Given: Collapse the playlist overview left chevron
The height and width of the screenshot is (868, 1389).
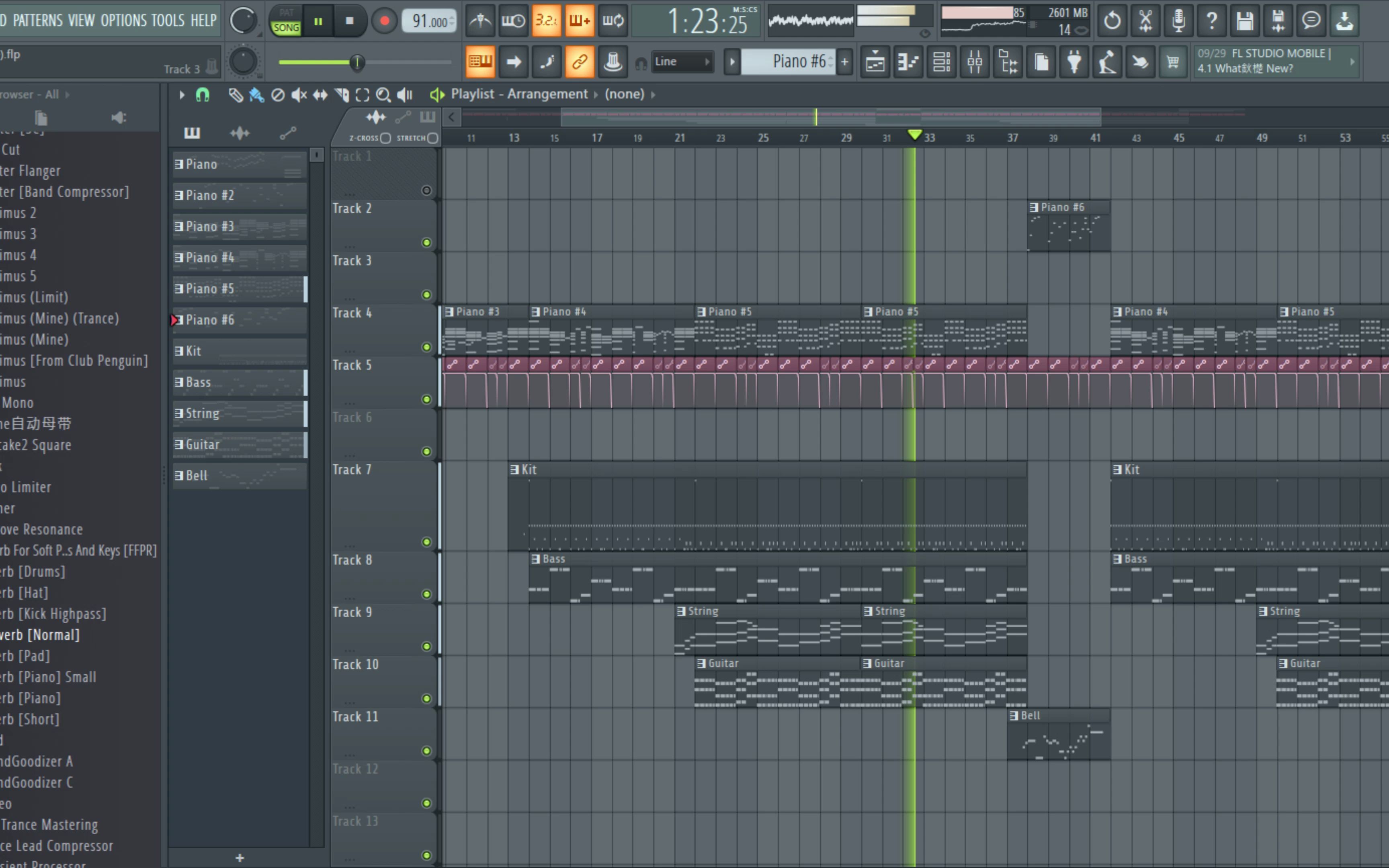Looking at the screenshot, I should 452,117.
